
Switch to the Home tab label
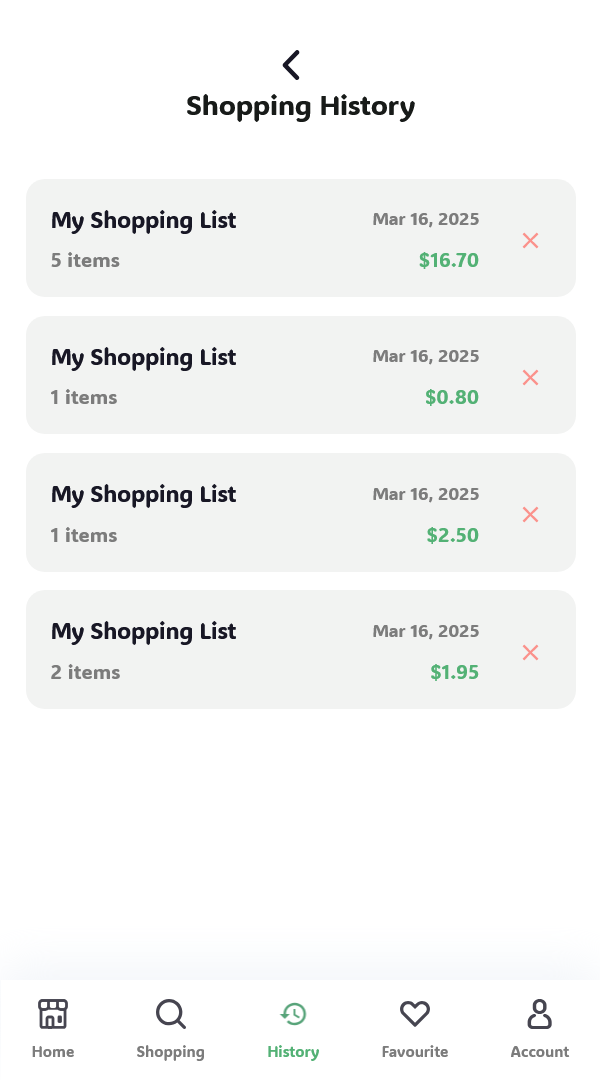[x=53, y=1052]
